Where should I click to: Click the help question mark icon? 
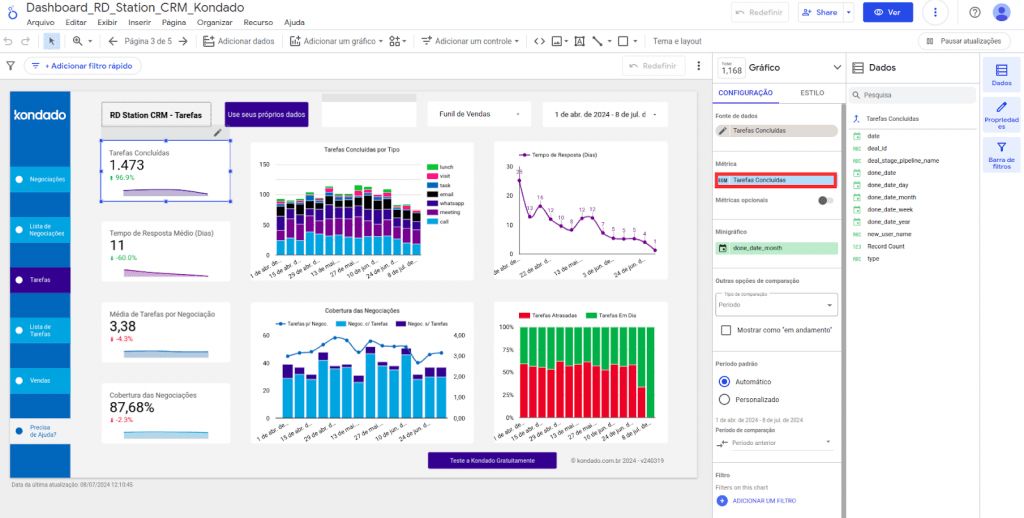974,12
